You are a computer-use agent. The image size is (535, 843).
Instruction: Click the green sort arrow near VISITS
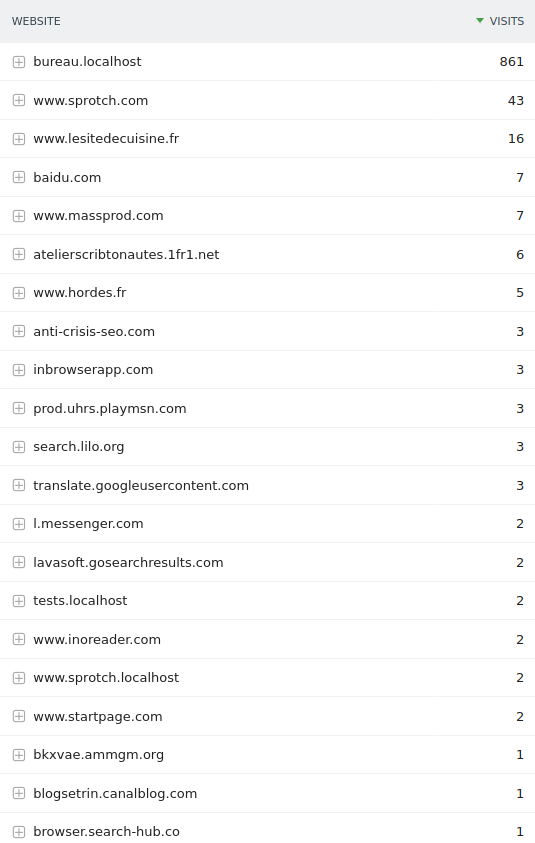pyautogui.click(x=480, y=21)
